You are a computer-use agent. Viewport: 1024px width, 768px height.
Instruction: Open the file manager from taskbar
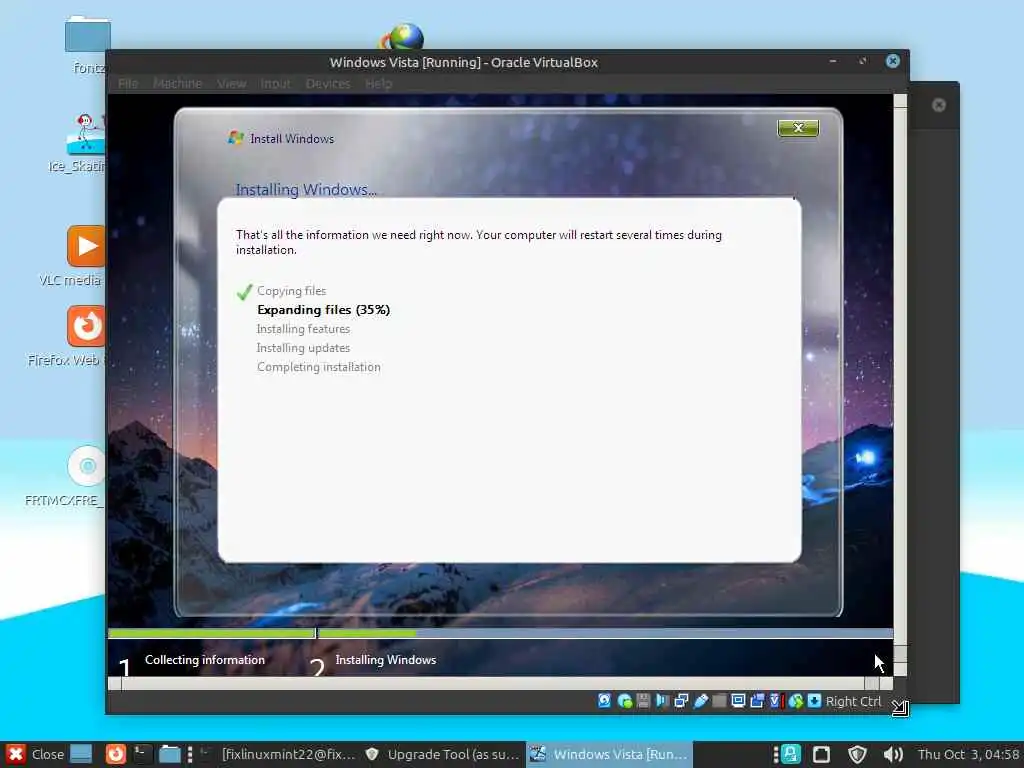click(x=170, y=754)
